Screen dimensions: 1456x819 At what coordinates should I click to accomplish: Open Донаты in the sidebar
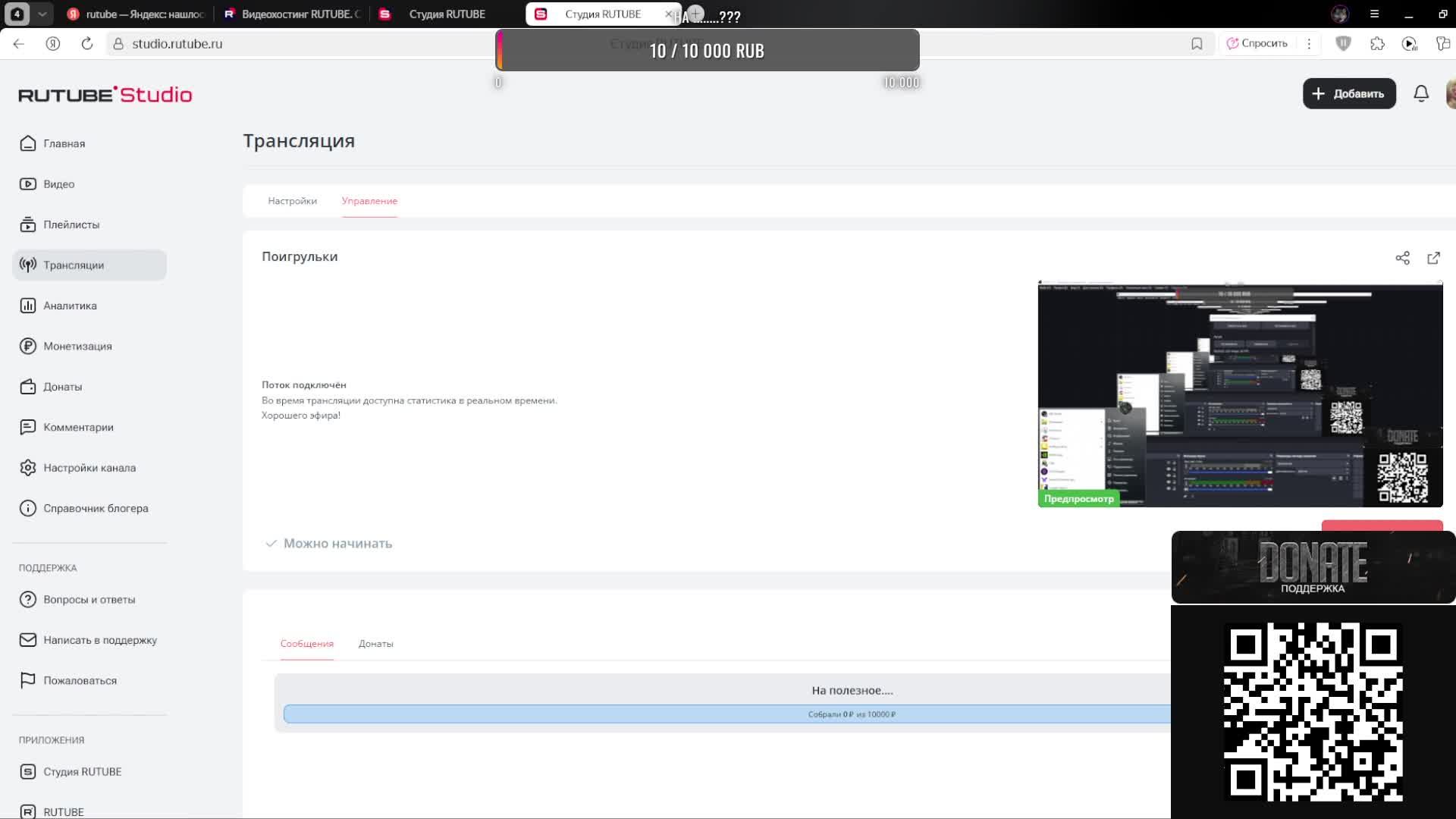(x=62, y=387)
